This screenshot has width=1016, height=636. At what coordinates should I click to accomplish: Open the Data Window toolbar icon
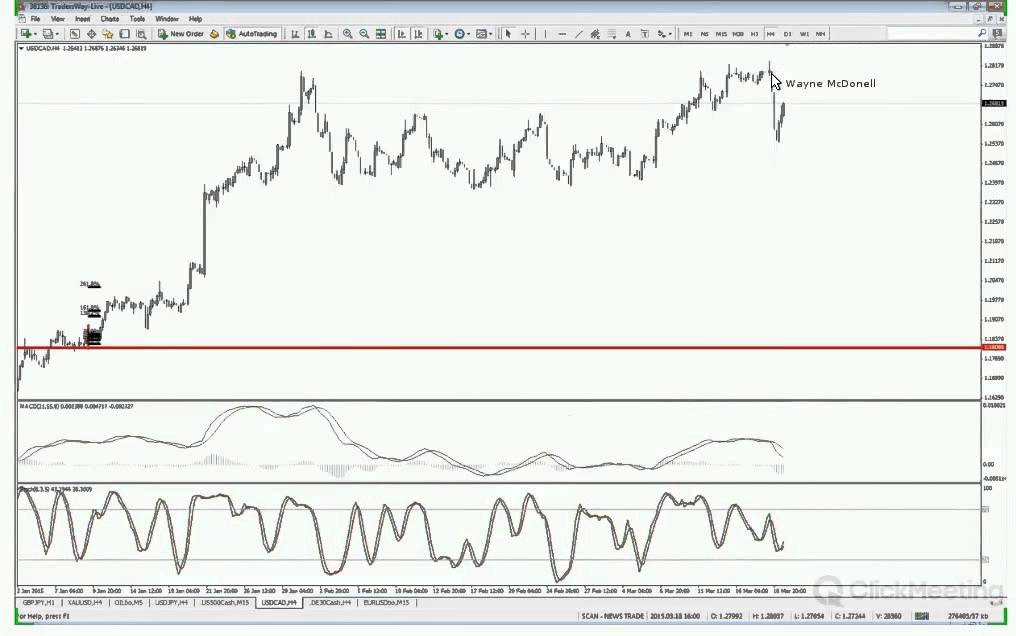[x=91, y=34]
